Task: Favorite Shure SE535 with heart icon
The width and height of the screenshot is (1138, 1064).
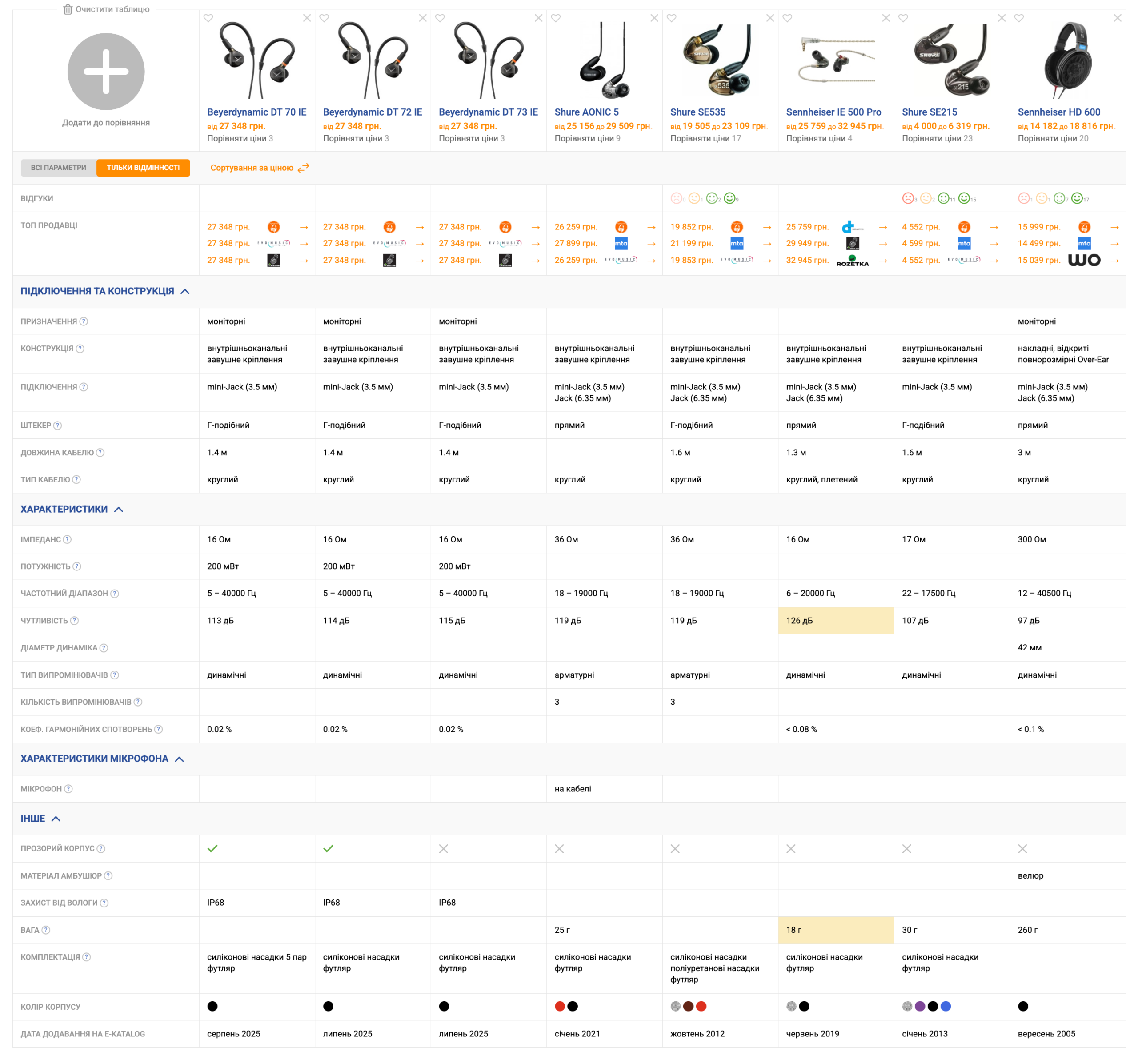Action: click(672, 18)
